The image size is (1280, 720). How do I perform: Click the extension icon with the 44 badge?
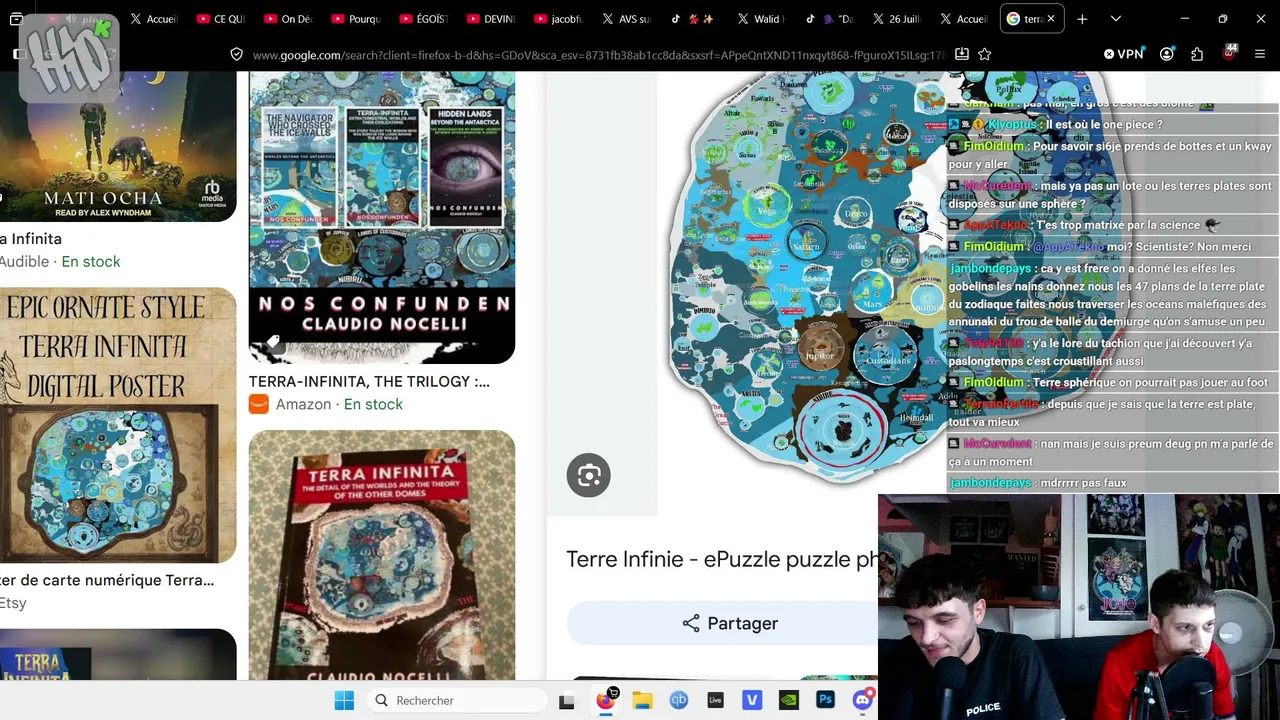(x=1229, y=53)
